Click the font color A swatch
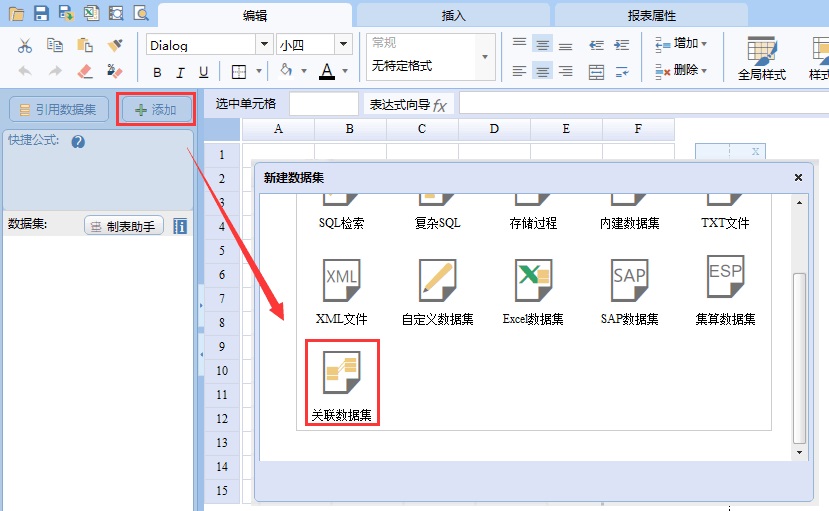Viewport: 829px width, 511px height. click(326, 71)
